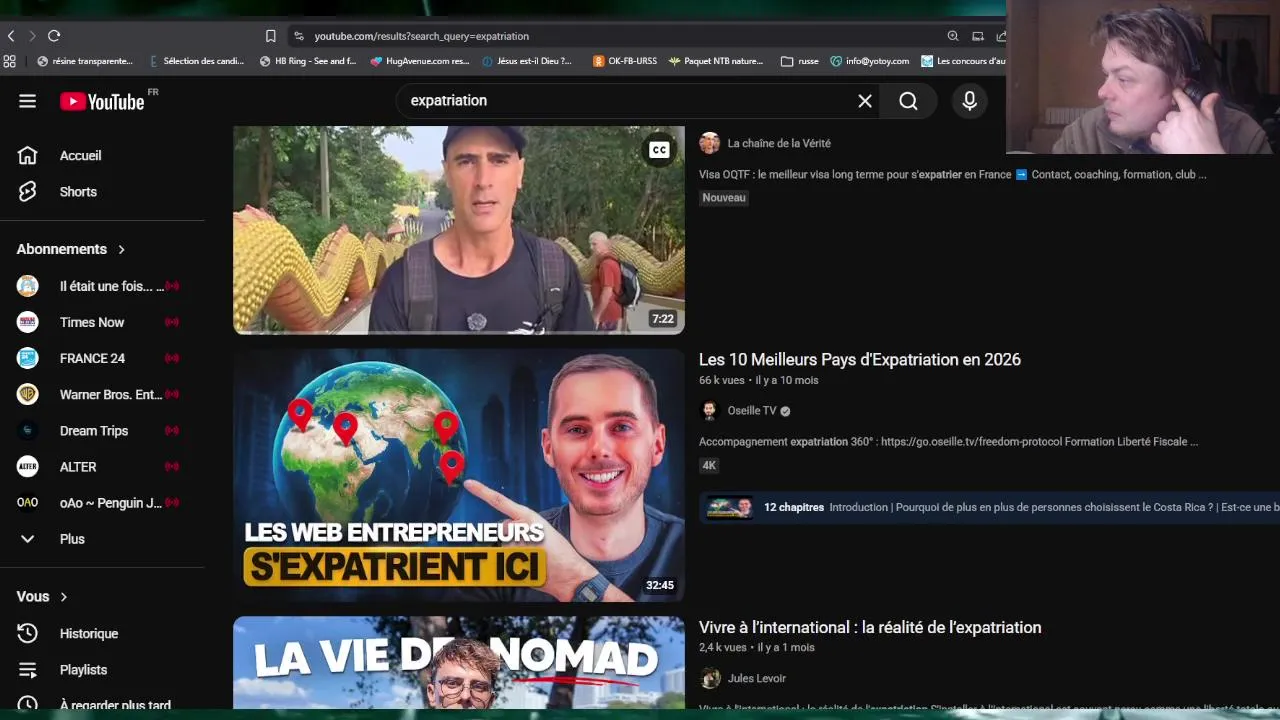
Task: Open the YouTube hamburger guide menu
Action: pyautogui.click(x=27, y=101)
